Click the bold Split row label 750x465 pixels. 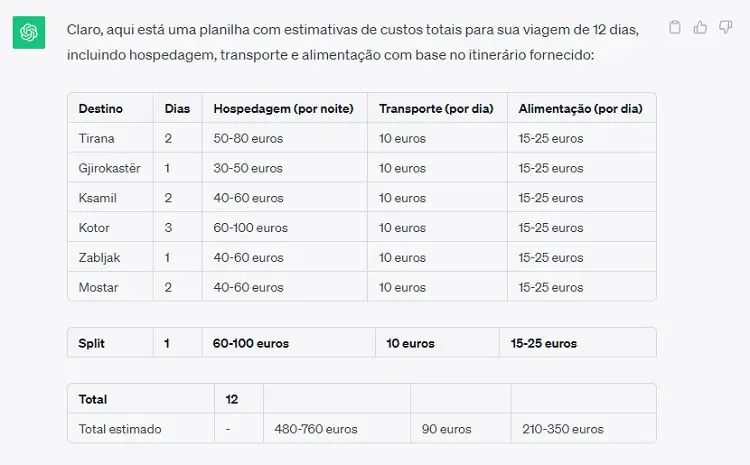pos(91,343)
